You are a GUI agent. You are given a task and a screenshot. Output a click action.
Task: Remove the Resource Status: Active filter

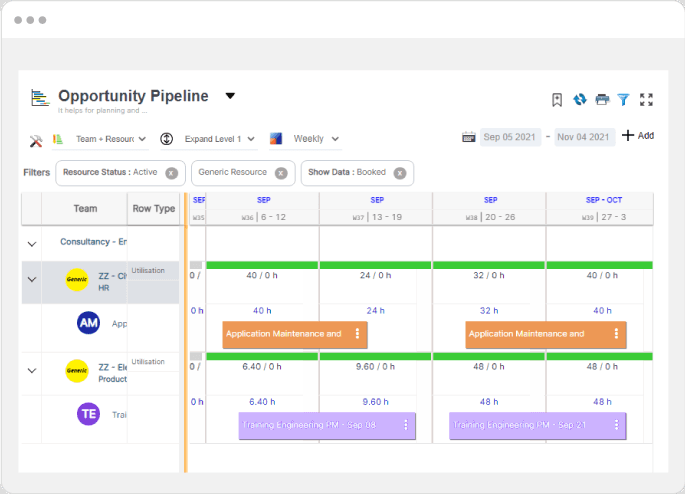click(x=172, y=173)
